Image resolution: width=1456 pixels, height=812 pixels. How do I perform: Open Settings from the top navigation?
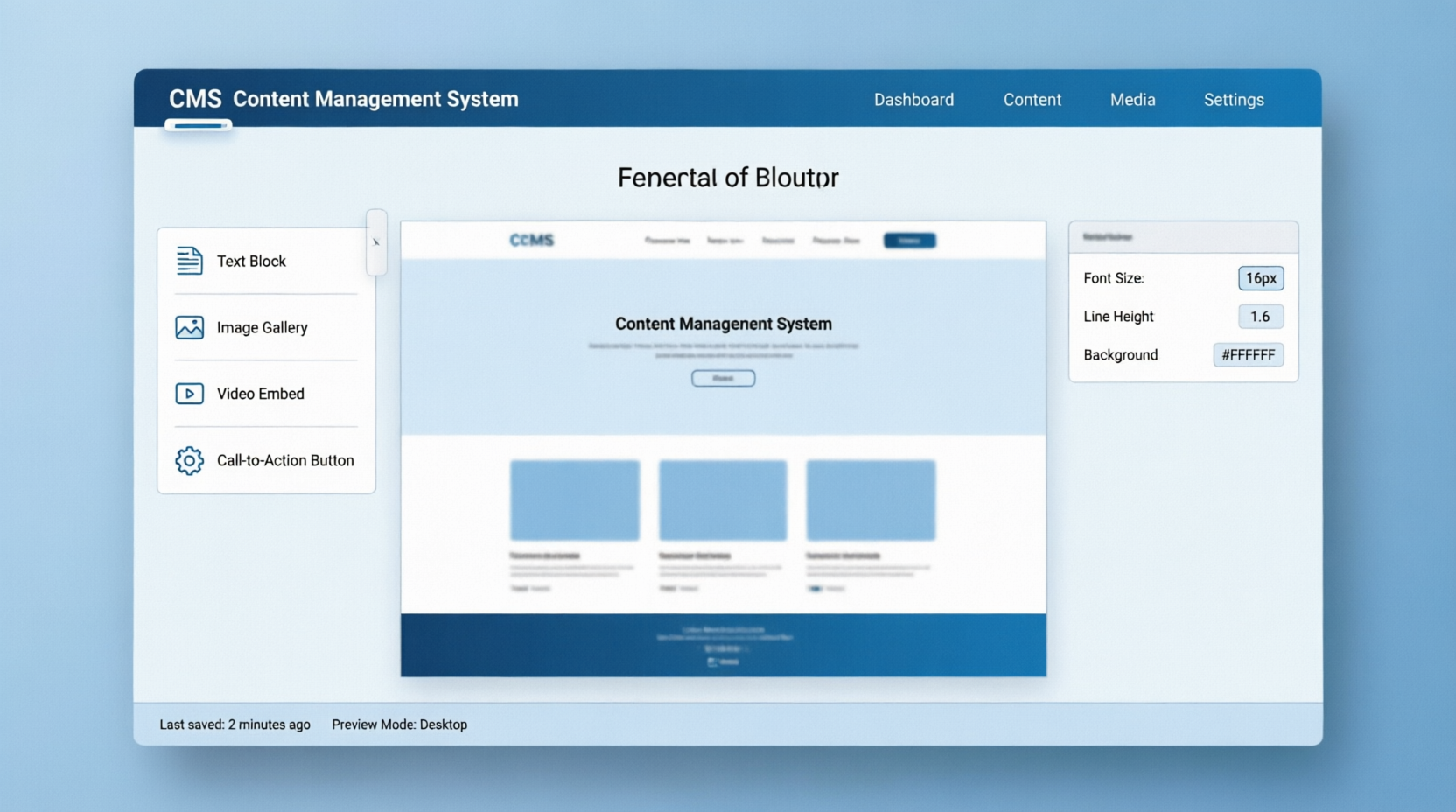pos(1233,100)
